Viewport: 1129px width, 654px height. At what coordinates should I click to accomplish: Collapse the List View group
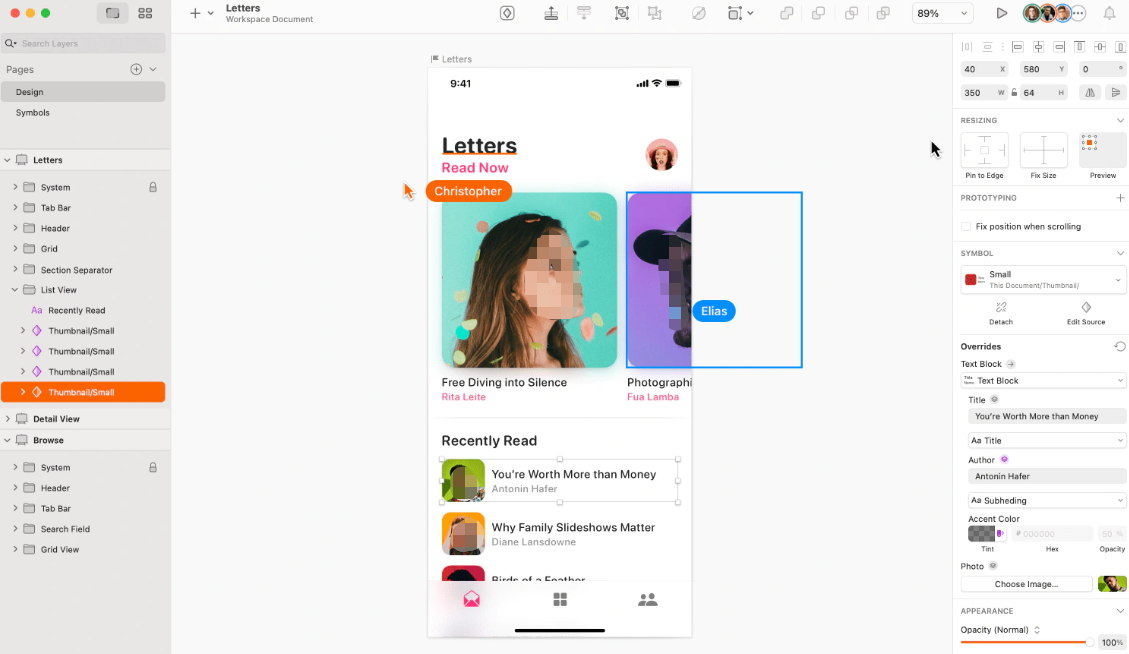pyautogui.click(x=14, y=290)
